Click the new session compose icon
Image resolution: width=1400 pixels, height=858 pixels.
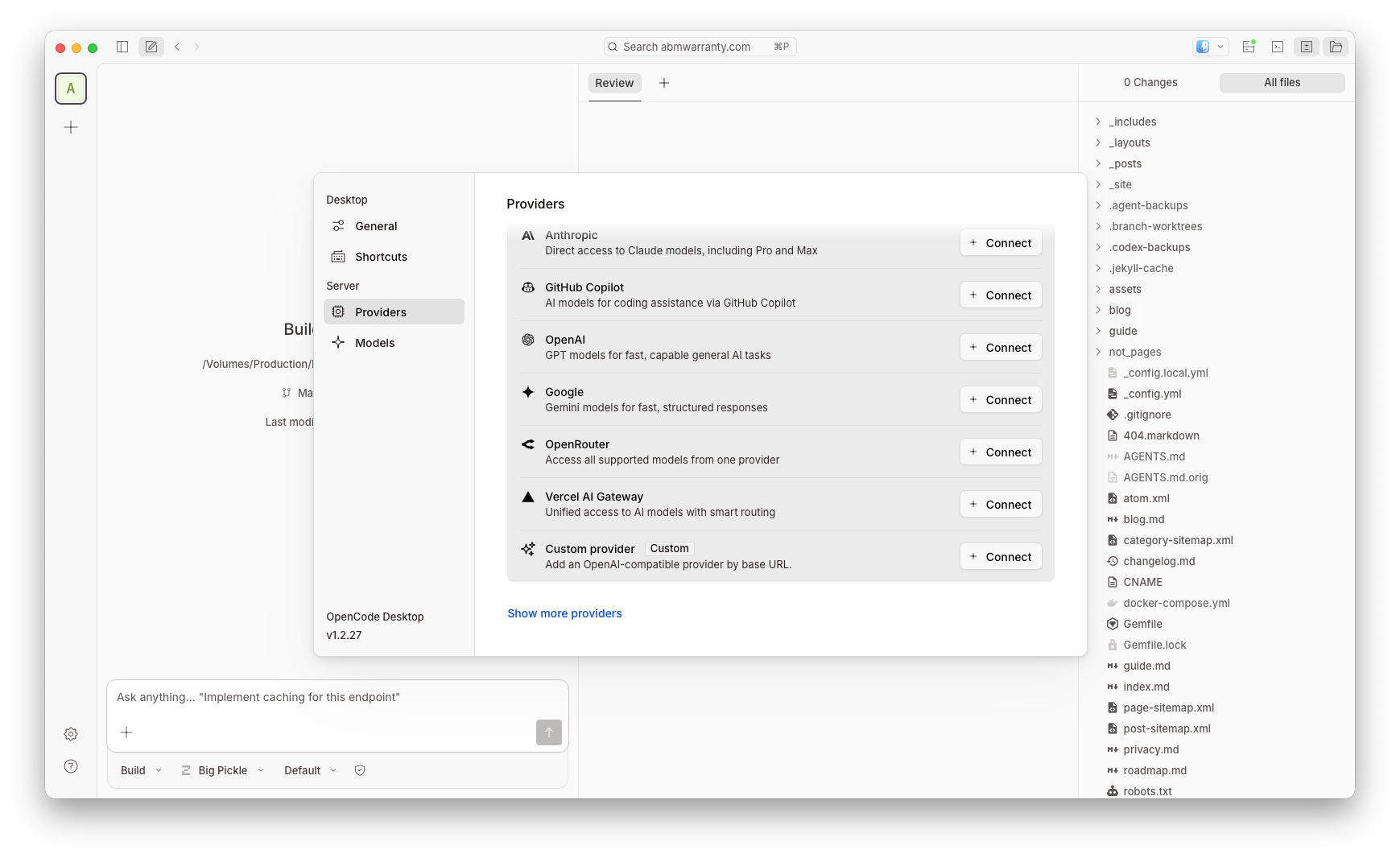(151, 47)
